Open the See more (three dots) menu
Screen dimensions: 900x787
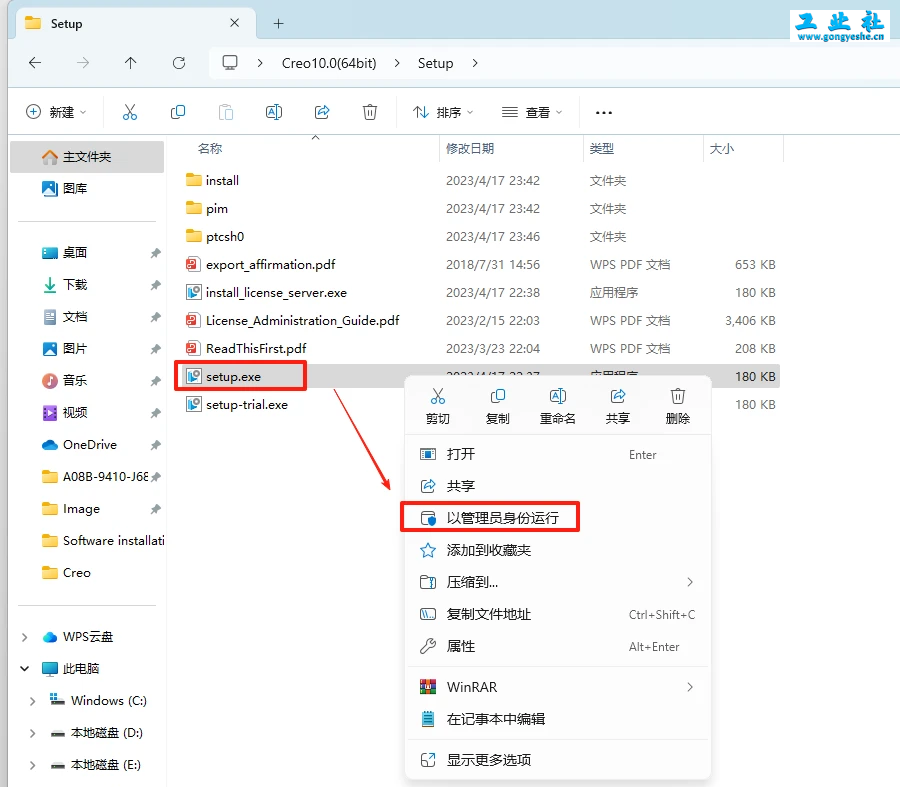pyautogui.click(x=604, y=113)
